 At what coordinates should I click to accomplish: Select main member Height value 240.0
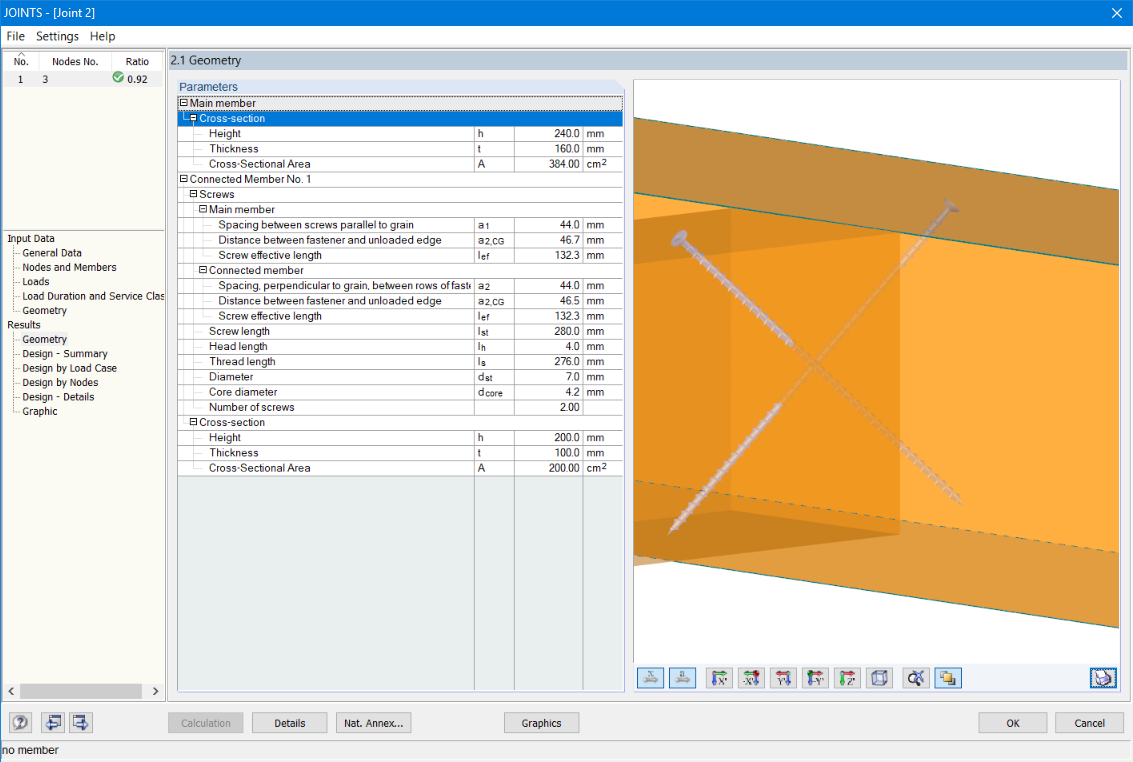548,134
